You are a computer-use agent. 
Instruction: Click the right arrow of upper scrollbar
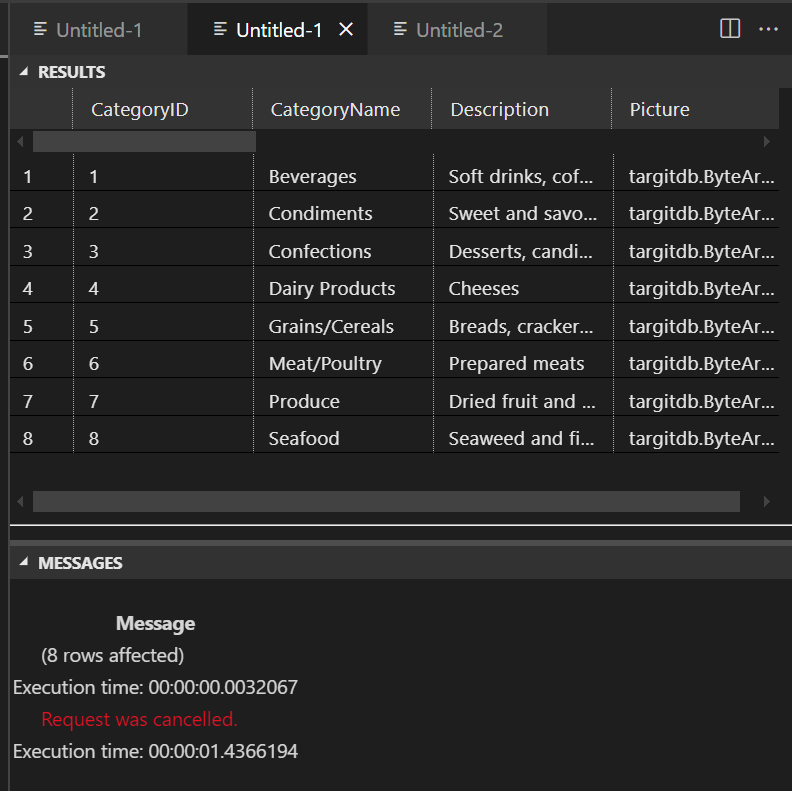point(767,141)
